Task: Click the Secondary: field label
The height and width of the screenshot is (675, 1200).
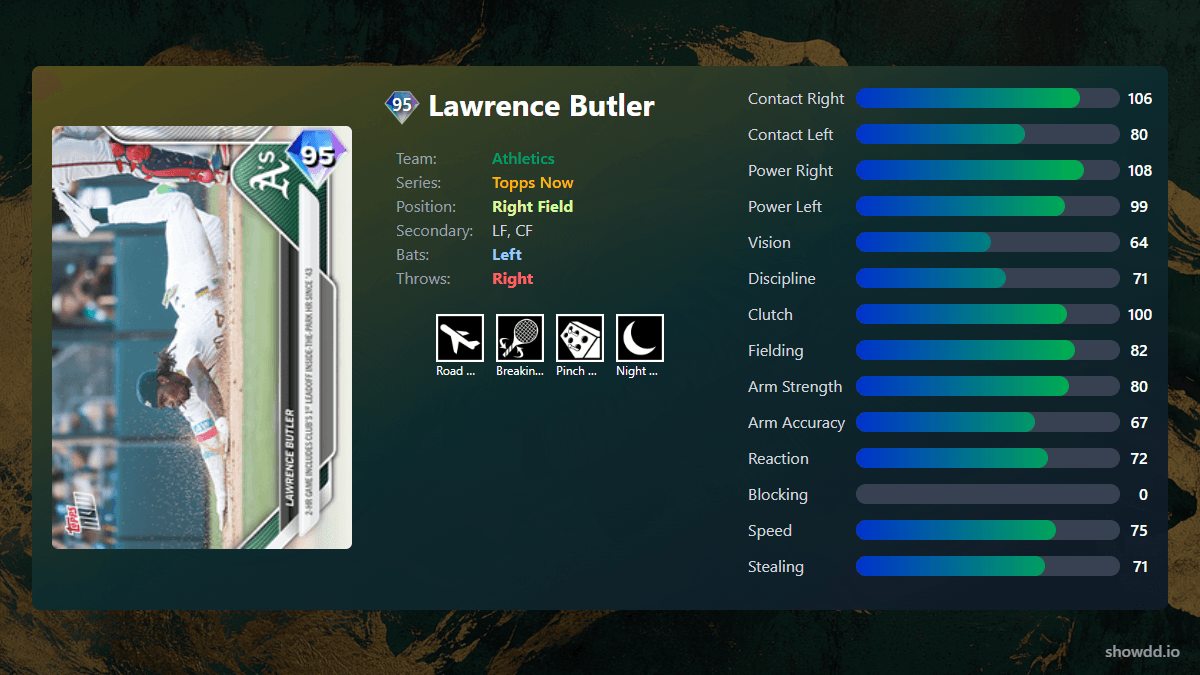Action: pos(434,230)
